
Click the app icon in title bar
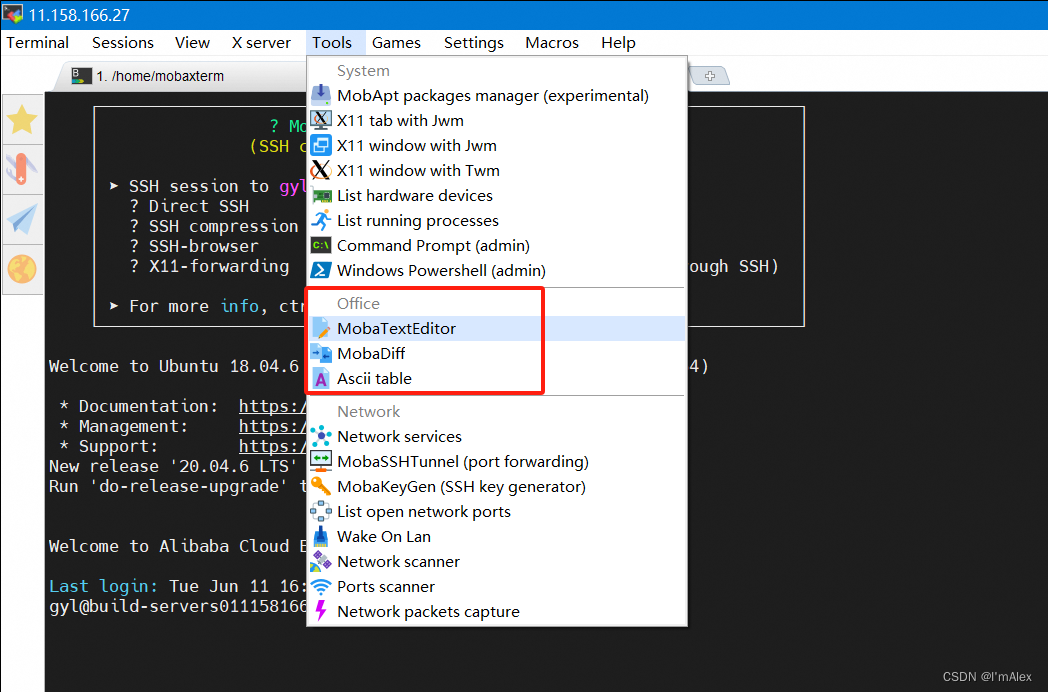pyautogui.click(x=13, y=14)
